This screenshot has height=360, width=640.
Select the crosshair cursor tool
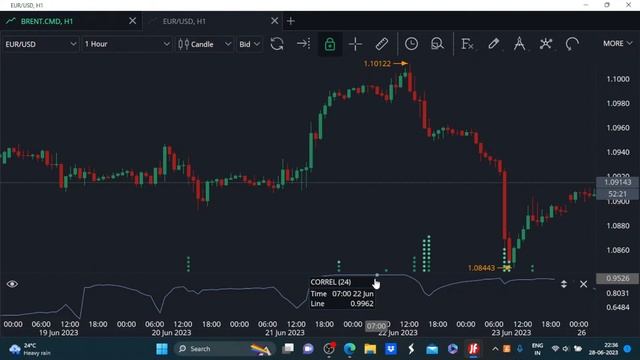pos(356,44)
